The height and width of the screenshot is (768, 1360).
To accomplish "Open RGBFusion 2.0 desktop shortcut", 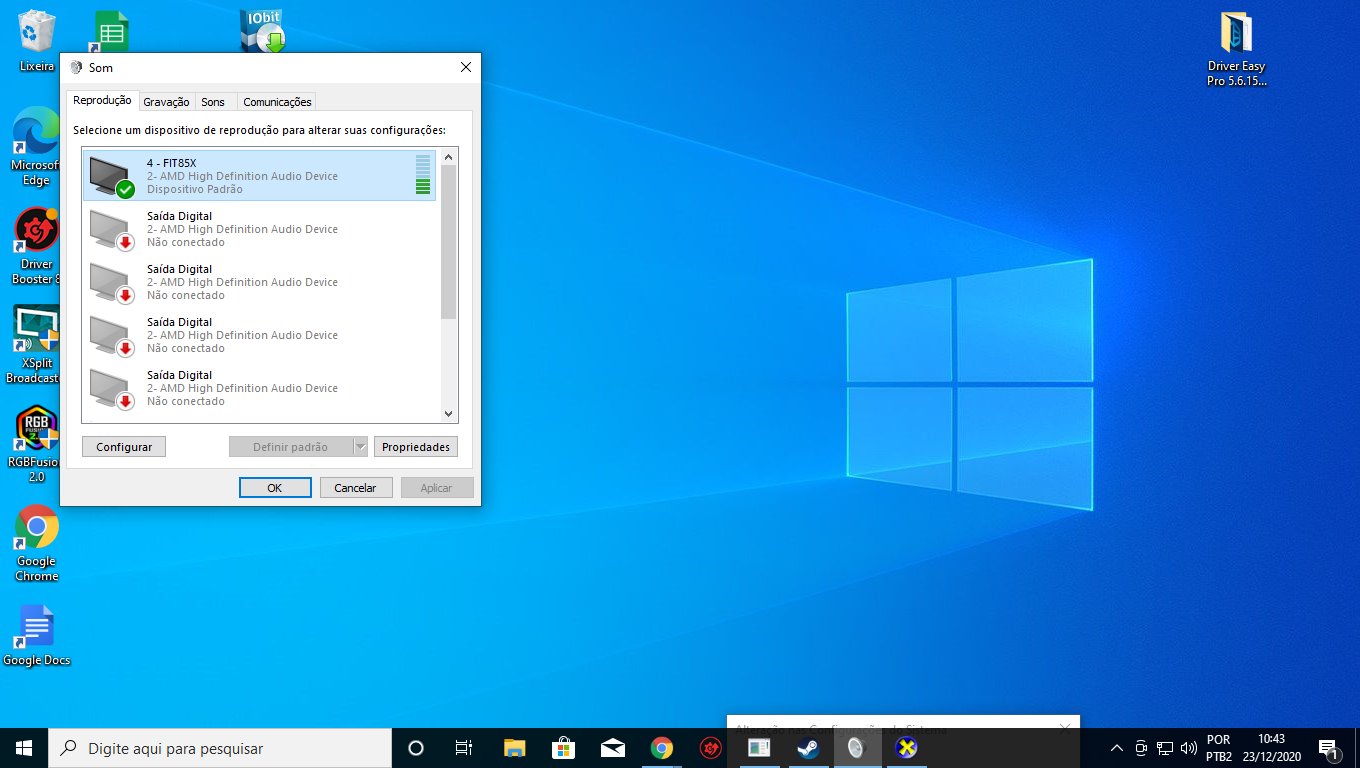I will pos(35,445).
